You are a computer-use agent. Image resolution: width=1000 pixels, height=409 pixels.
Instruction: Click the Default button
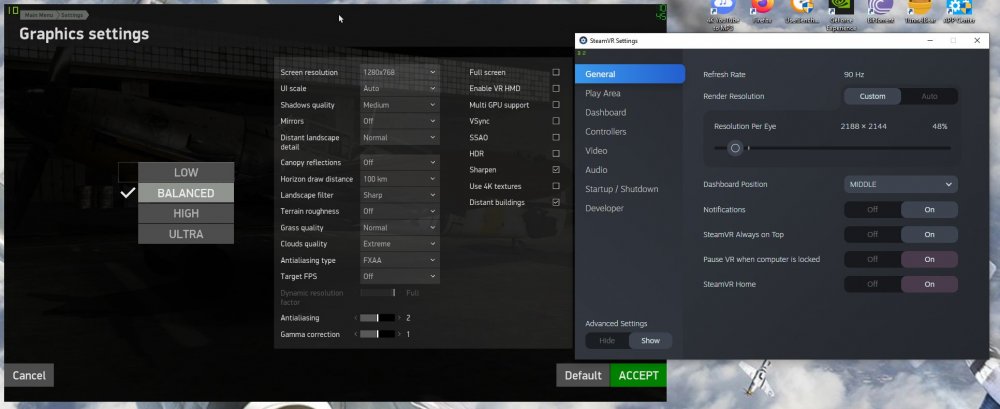tap(583, 375)
